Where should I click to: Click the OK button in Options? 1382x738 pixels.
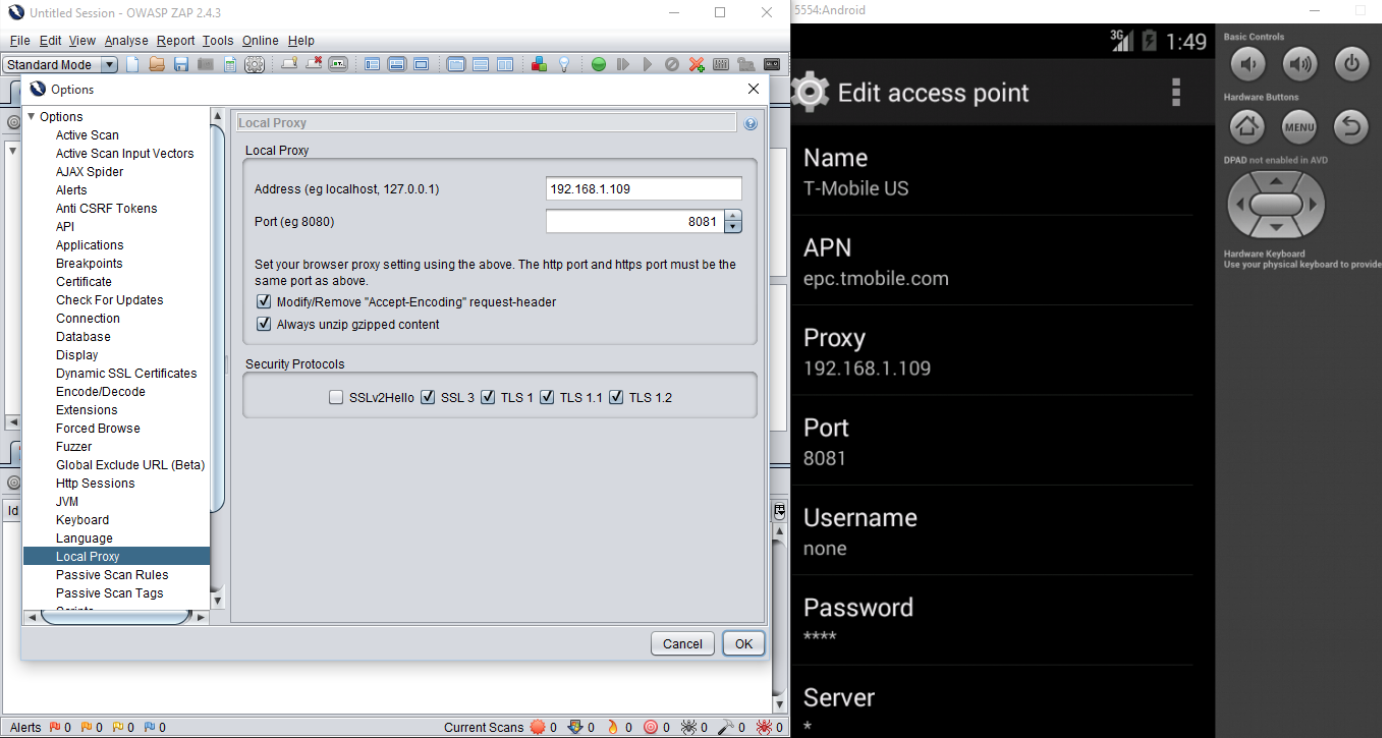744,644
